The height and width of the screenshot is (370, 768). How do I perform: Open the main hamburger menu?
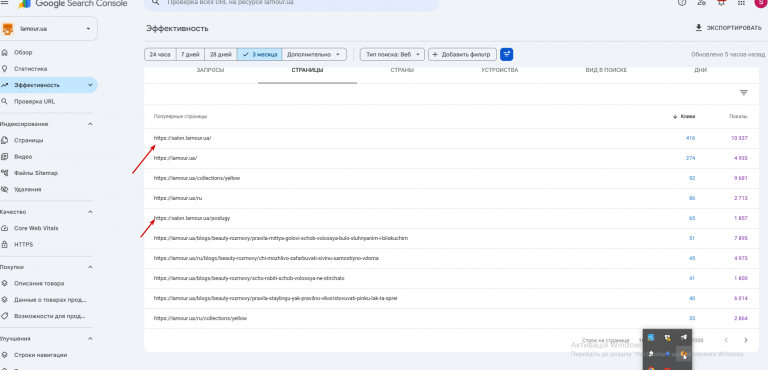tap(4, 2)
